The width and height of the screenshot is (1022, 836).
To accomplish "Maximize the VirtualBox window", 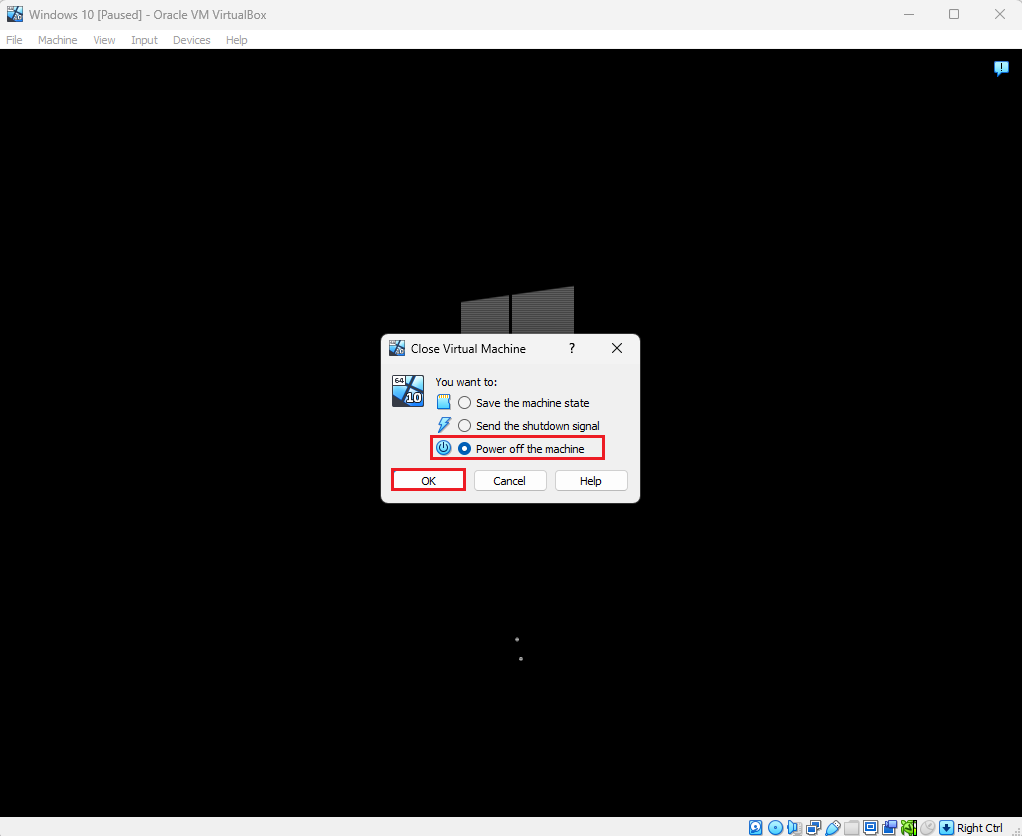I will [954, 14].
